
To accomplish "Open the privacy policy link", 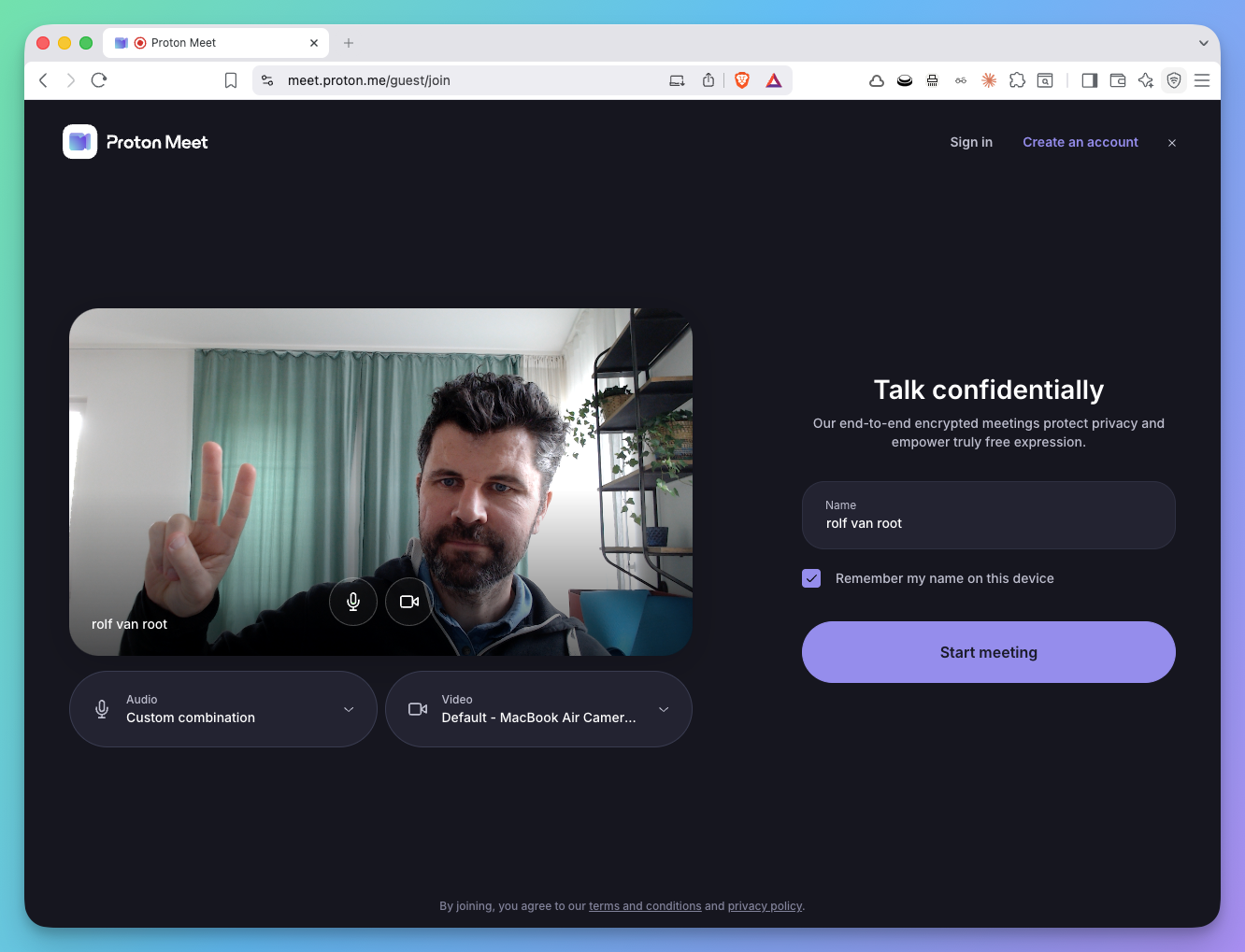I will (765, 906).
